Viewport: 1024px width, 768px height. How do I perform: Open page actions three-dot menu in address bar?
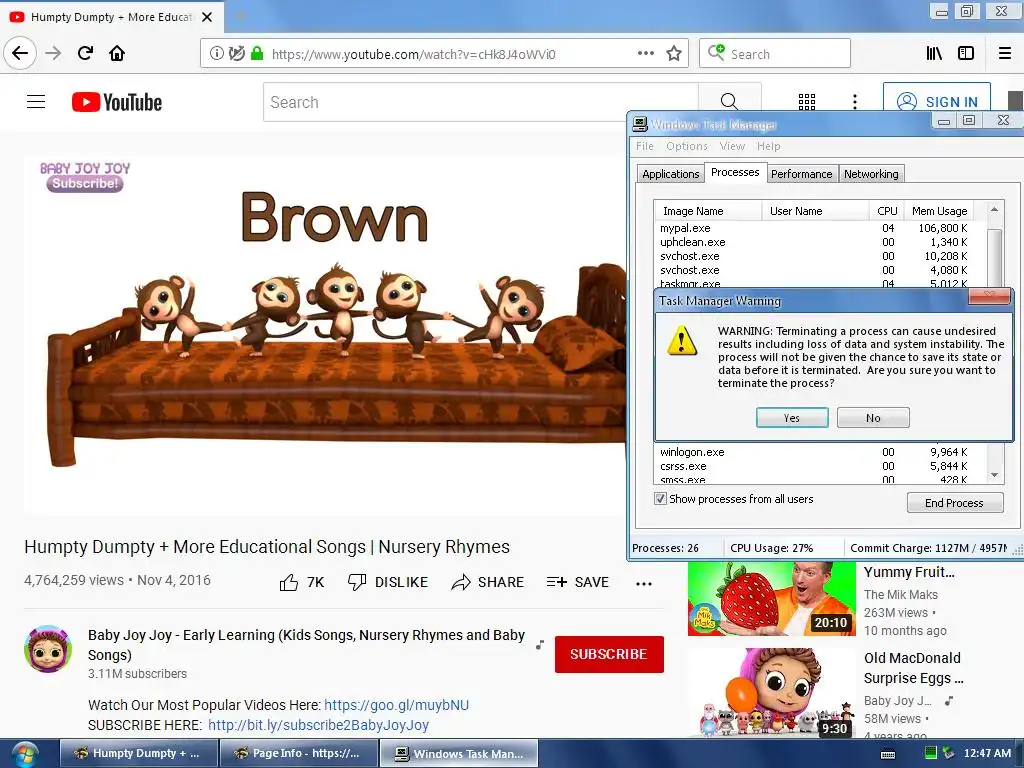(x=645, y=54)
